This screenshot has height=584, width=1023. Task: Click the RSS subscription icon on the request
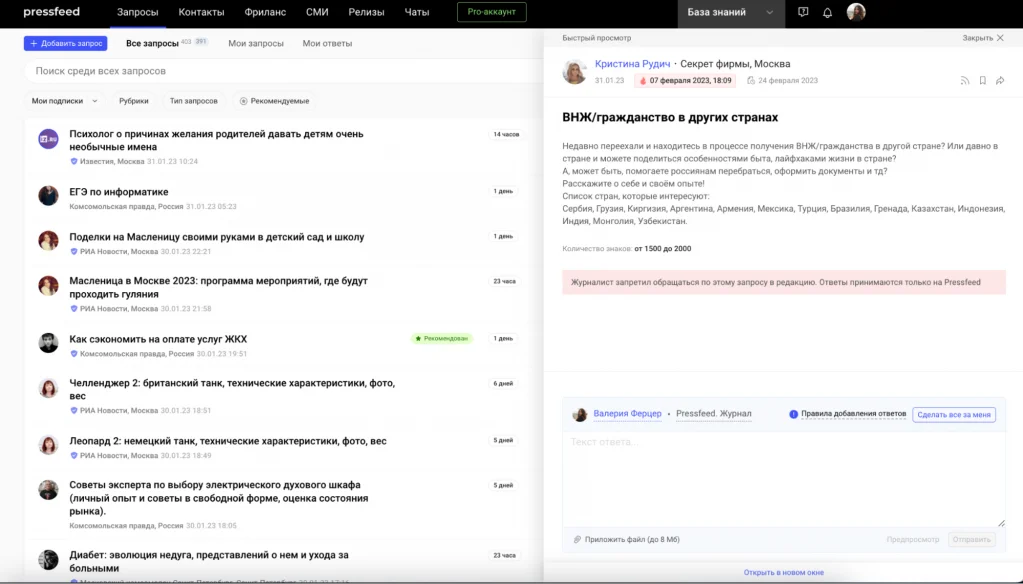(965, 80)
